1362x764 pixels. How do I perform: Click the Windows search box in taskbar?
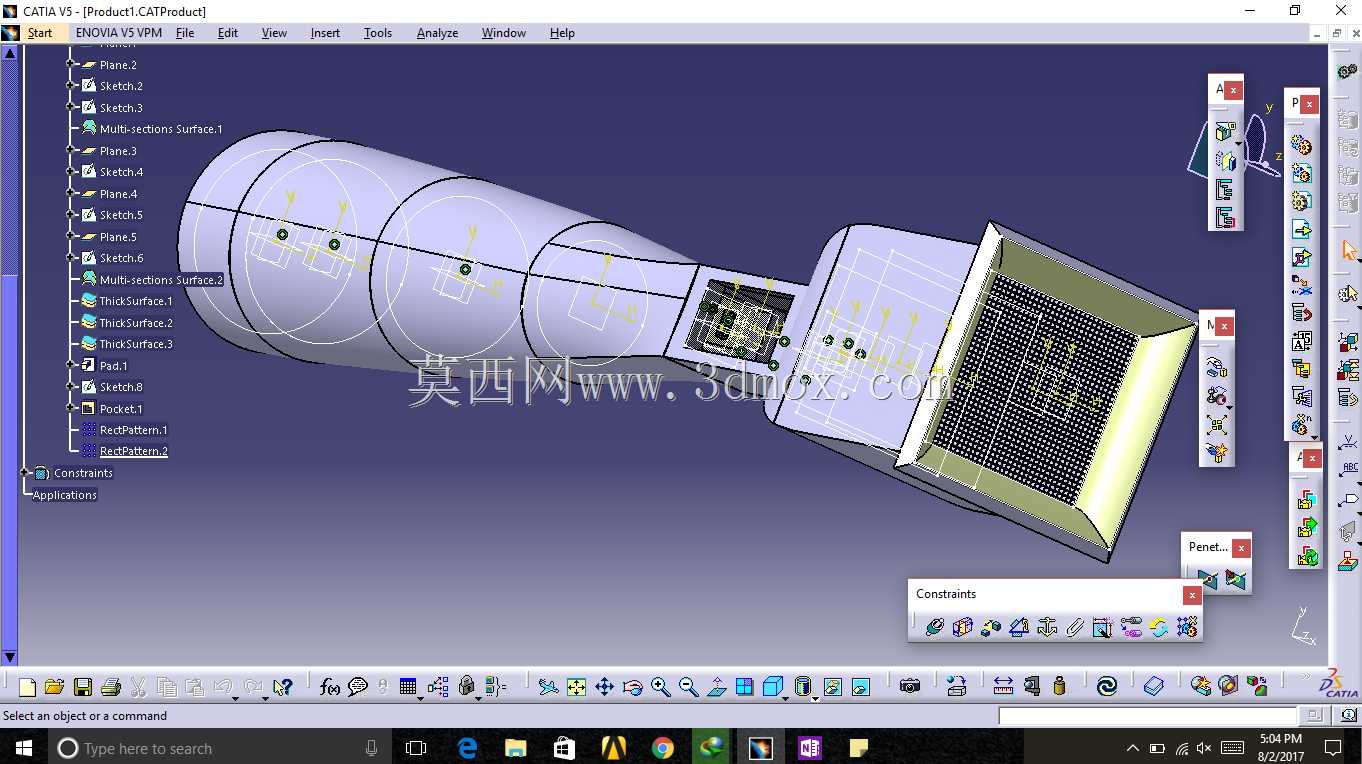tap(219, 748)
